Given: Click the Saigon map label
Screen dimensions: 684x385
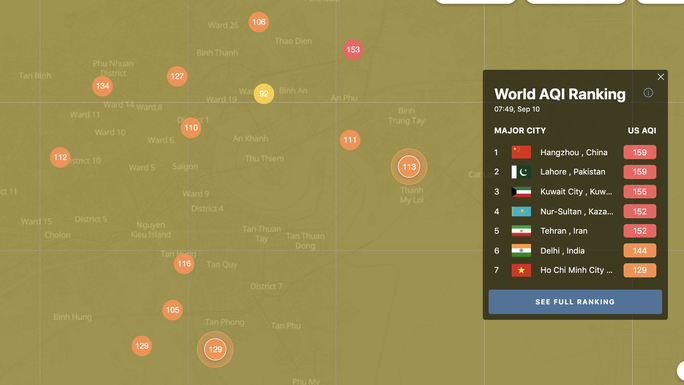Looking at the screenshot, I should 185,167.
